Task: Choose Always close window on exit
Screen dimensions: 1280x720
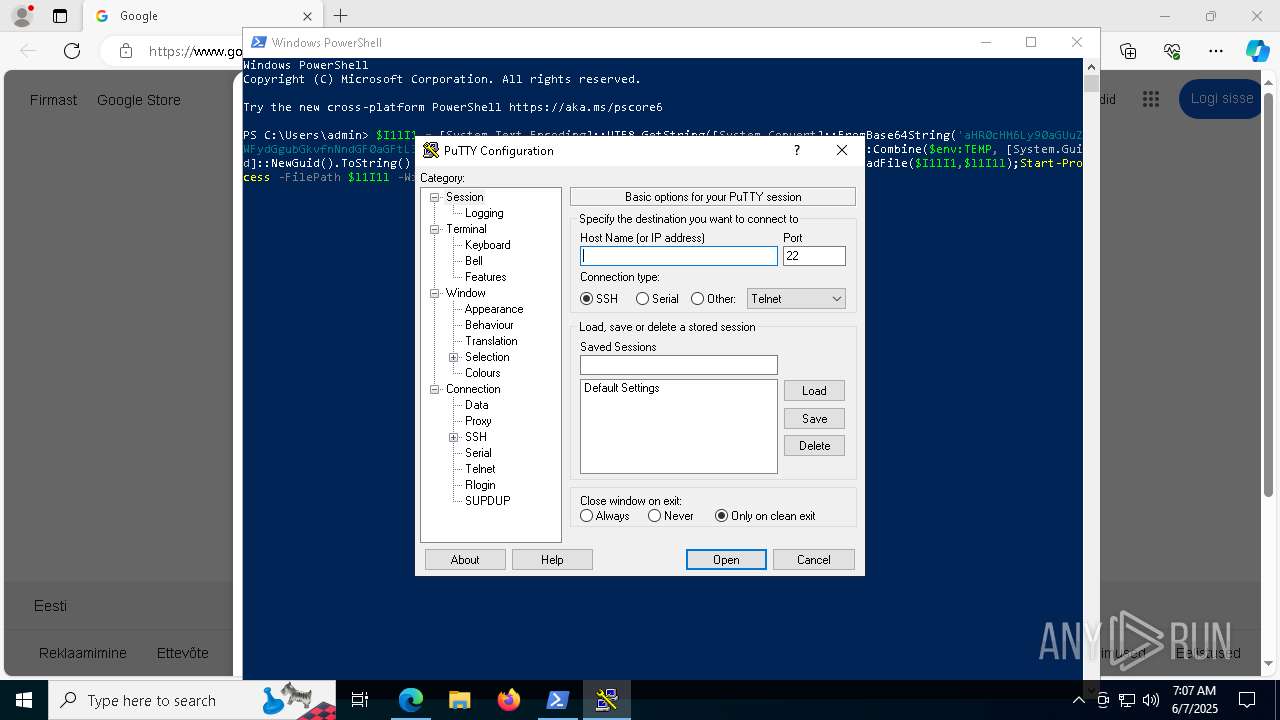Action: 587,516
